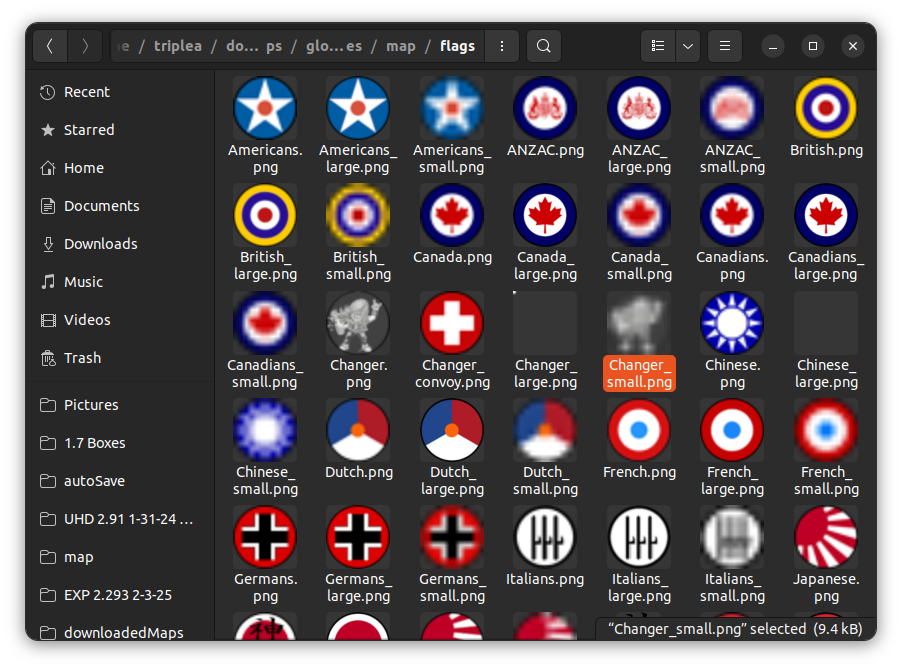Viewport: 902px width, 669px height.
Task: Select the Changer_convoy.png cross icon
Action: click(452, 323)
